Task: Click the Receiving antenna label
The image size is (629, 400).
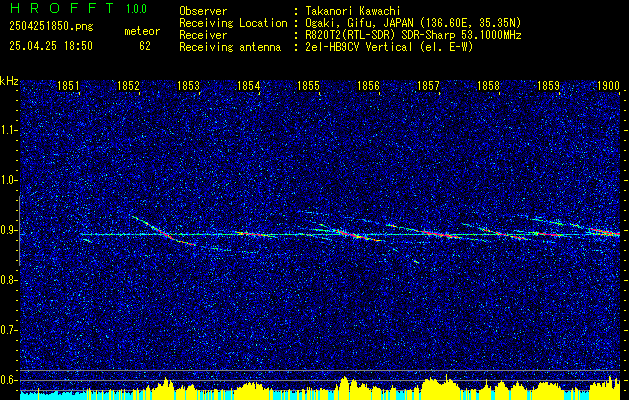Action: point(230,47)
